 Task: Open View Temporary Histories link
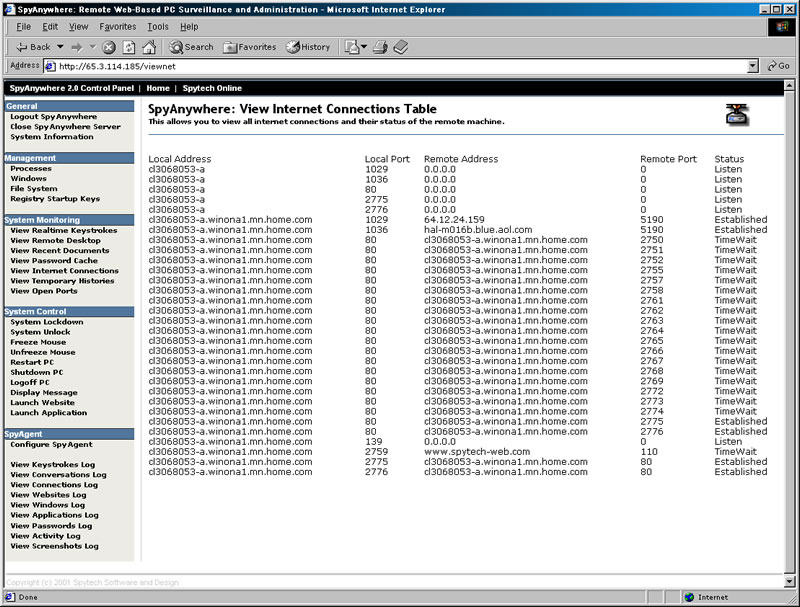[62, 281]
